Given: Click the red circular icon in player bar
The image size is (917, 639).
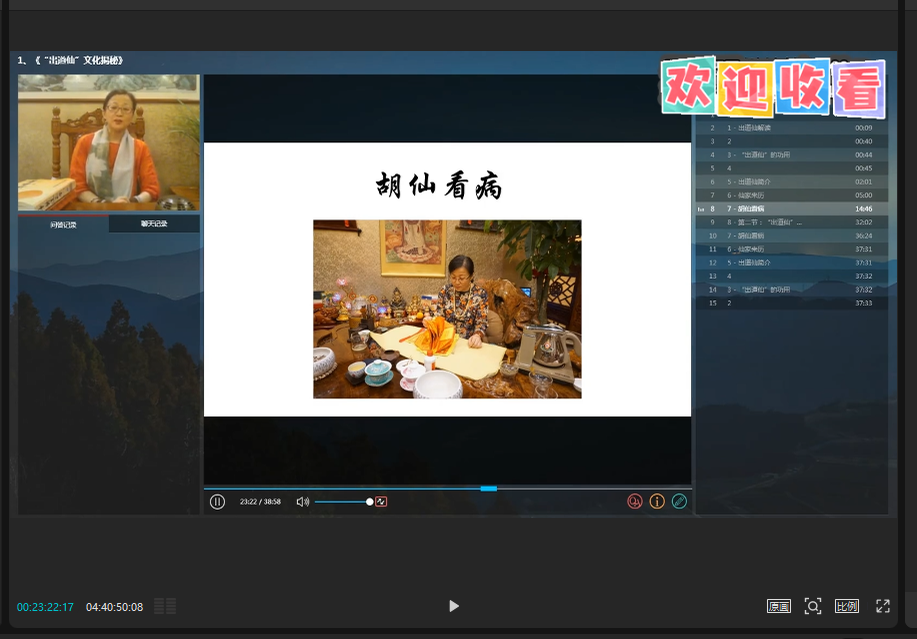Looking at the screenshot, I should [634, 502].
